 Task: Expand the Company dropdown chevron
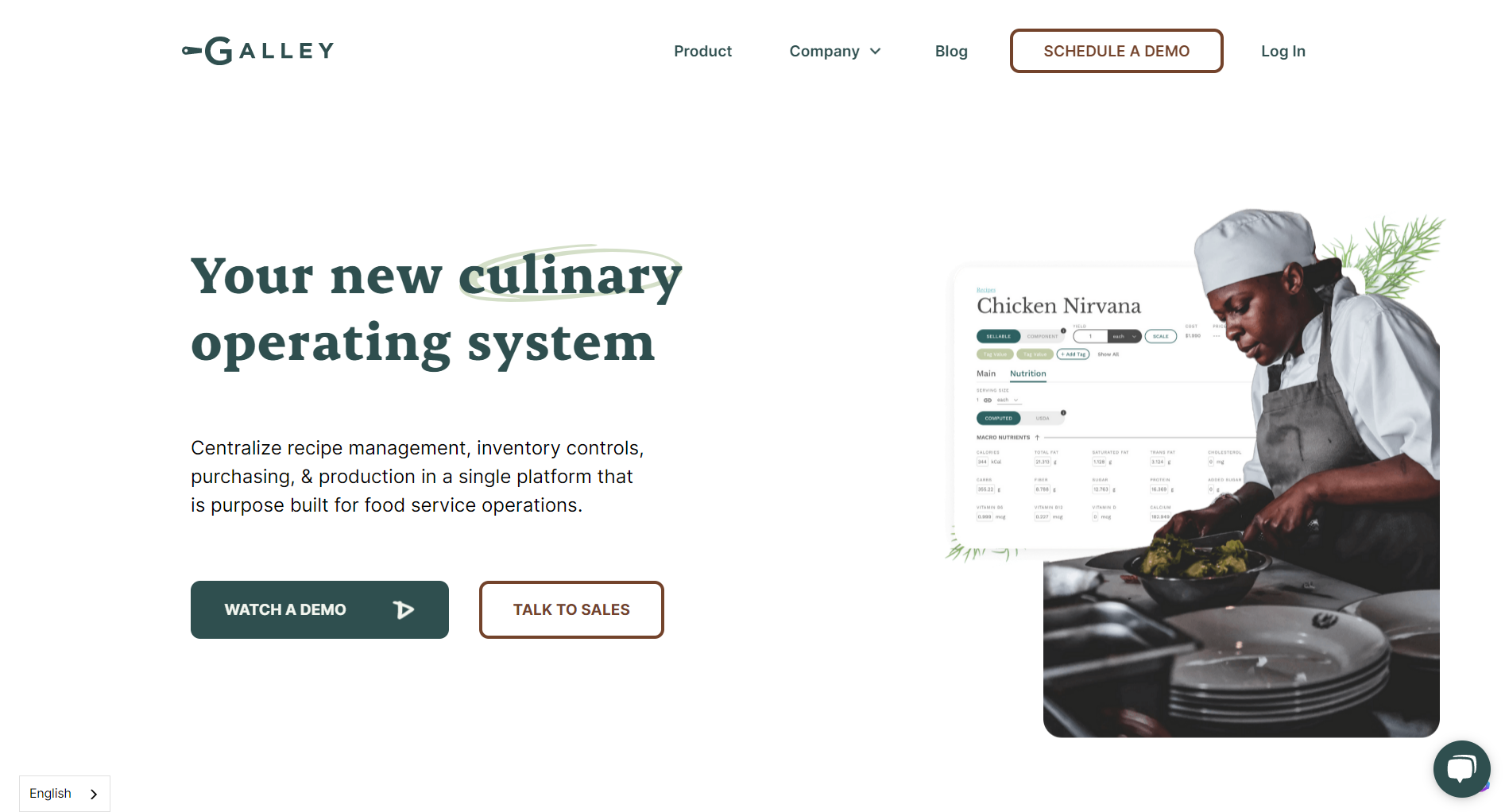(x=876, y=52)
